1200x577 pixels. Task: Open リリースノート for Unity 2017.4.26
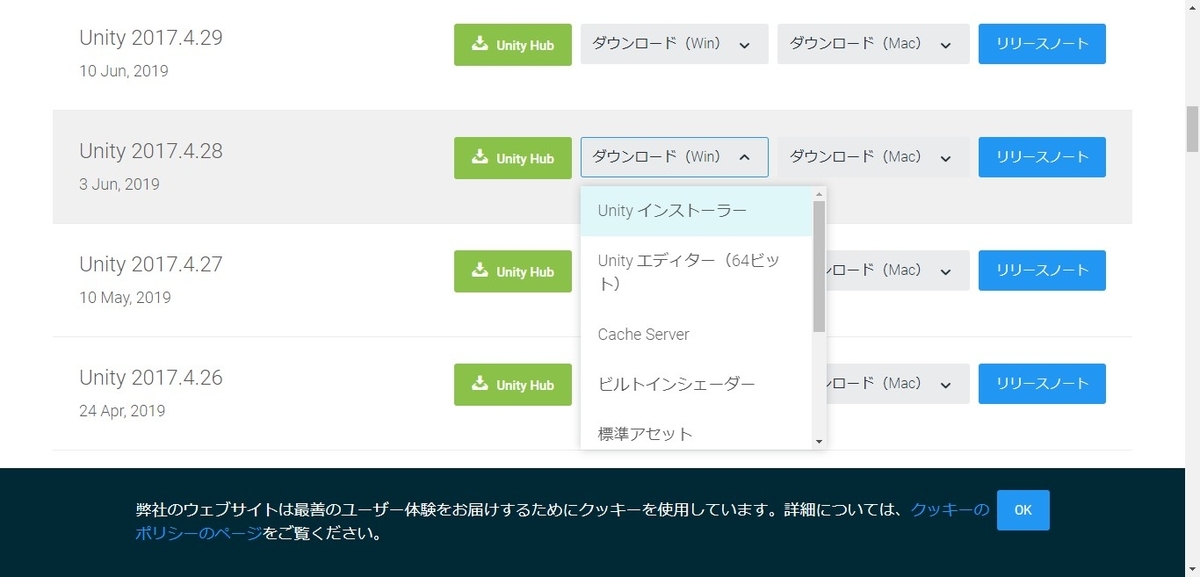(1042, 383)
